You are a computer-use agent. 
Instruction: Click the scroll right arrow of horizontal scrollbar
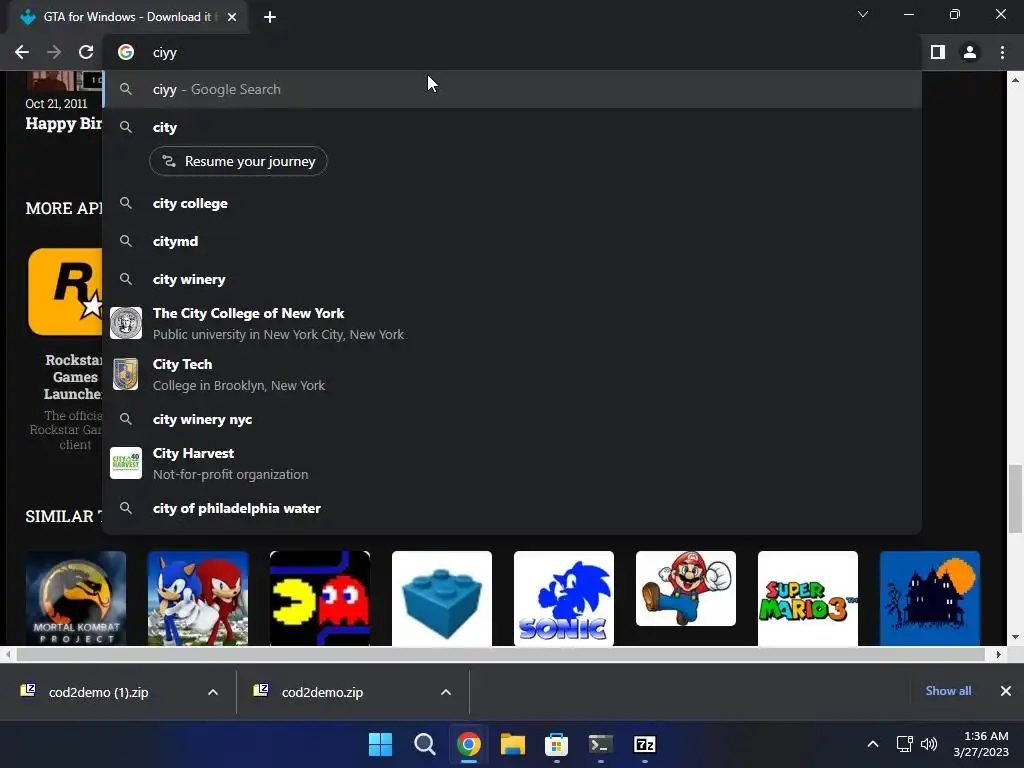[999, 654]
